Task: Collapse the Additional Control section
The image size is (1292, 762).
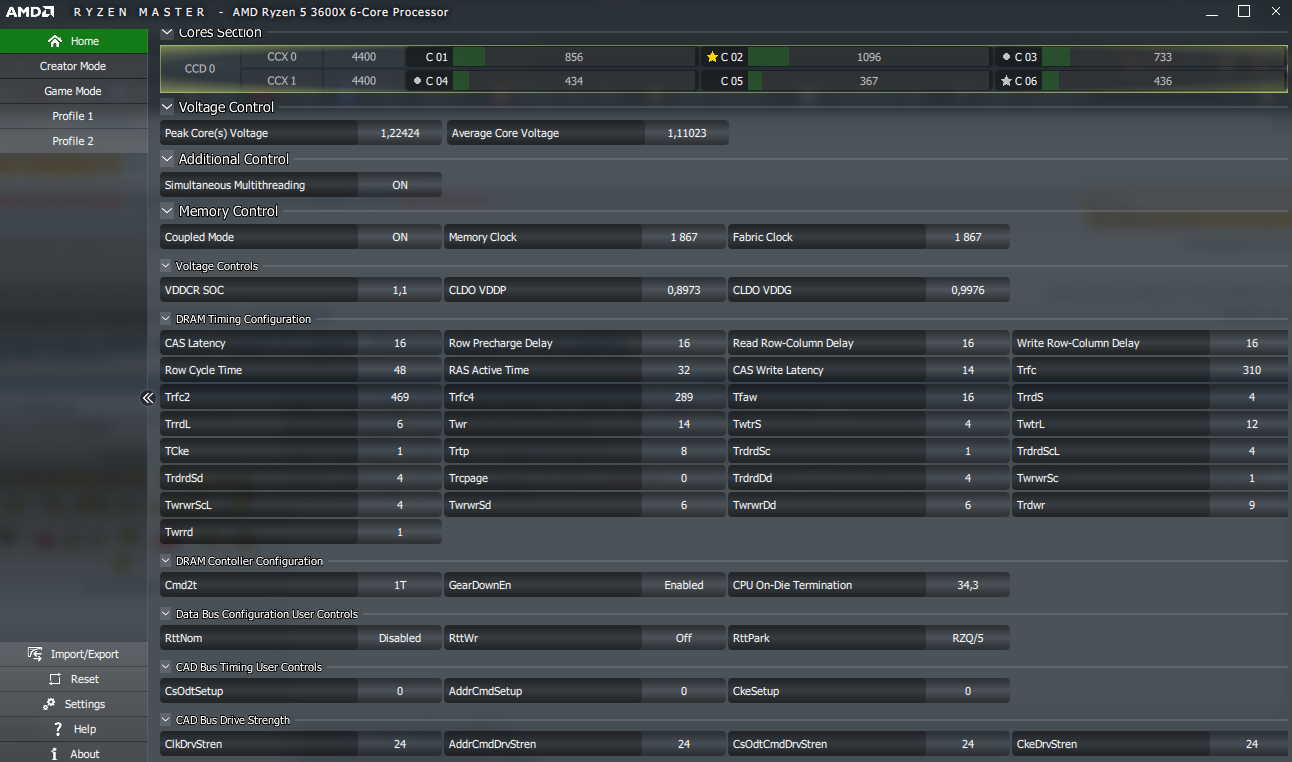Action: pyautogui.click(x=167, y=159)
